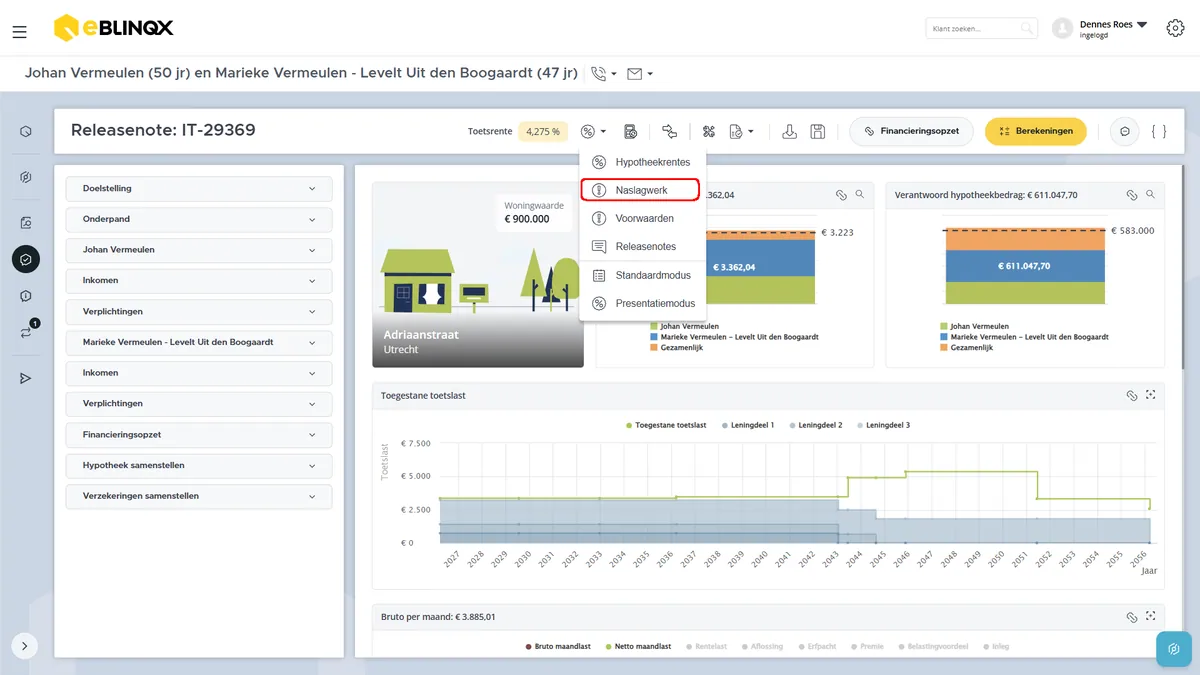Toggle Leningdeel 3 series in the legend
The height and width of the screenshot is (675, 1200).
tap(883, 425)
